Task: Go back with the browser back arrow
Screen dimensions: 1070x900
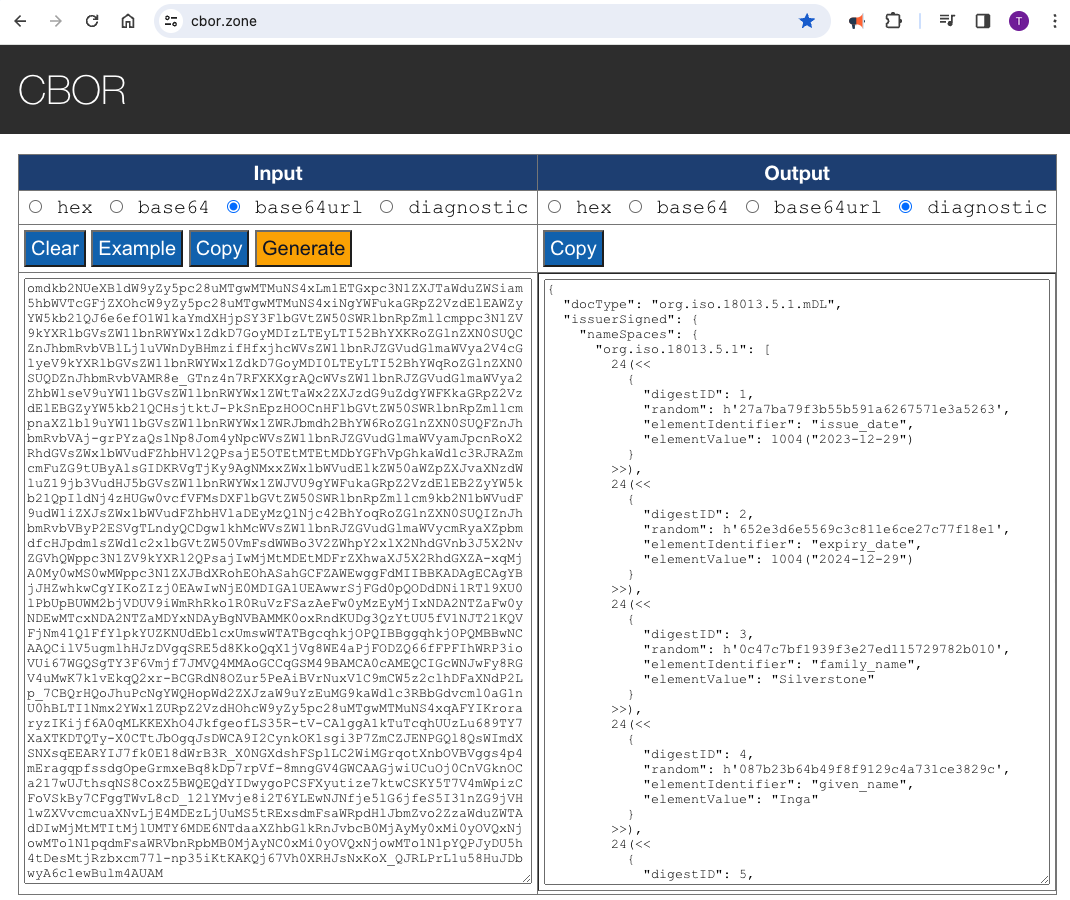Action: (x=20, y=21)
